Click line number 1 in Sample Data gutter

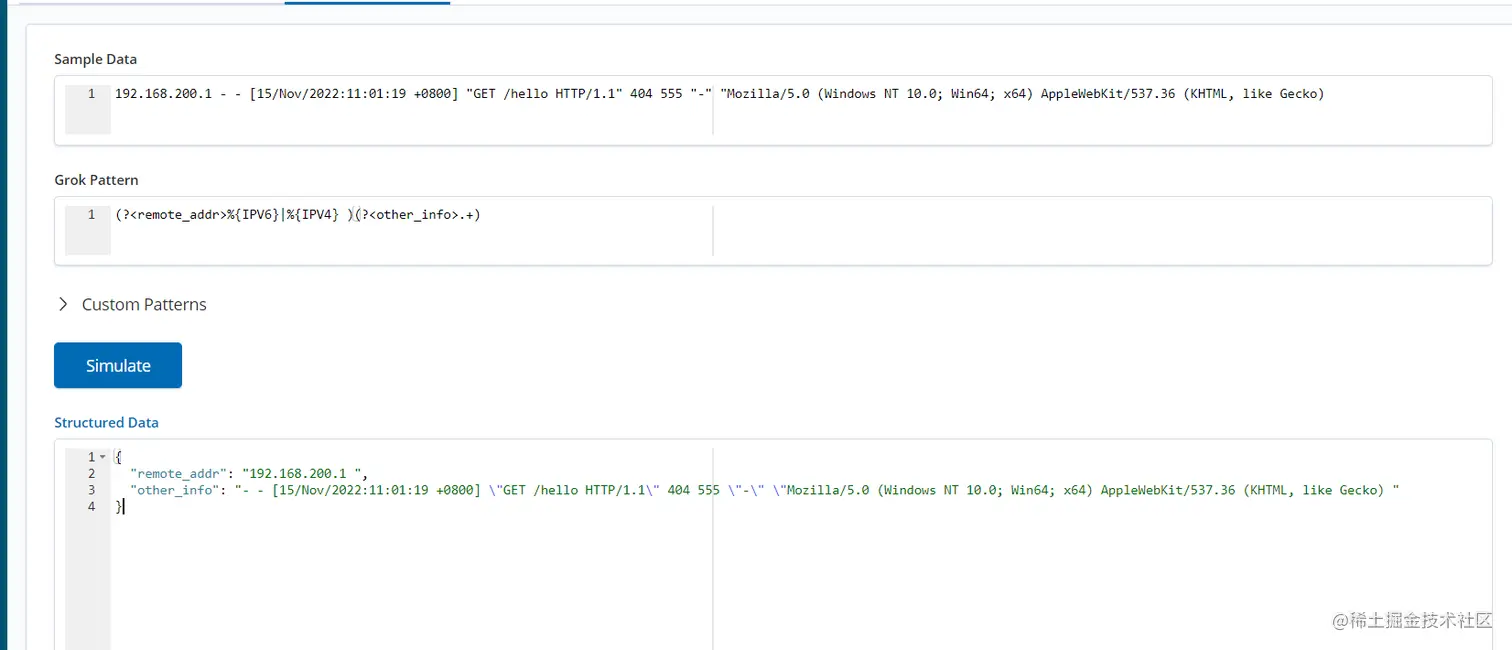[x=91, y=94]
